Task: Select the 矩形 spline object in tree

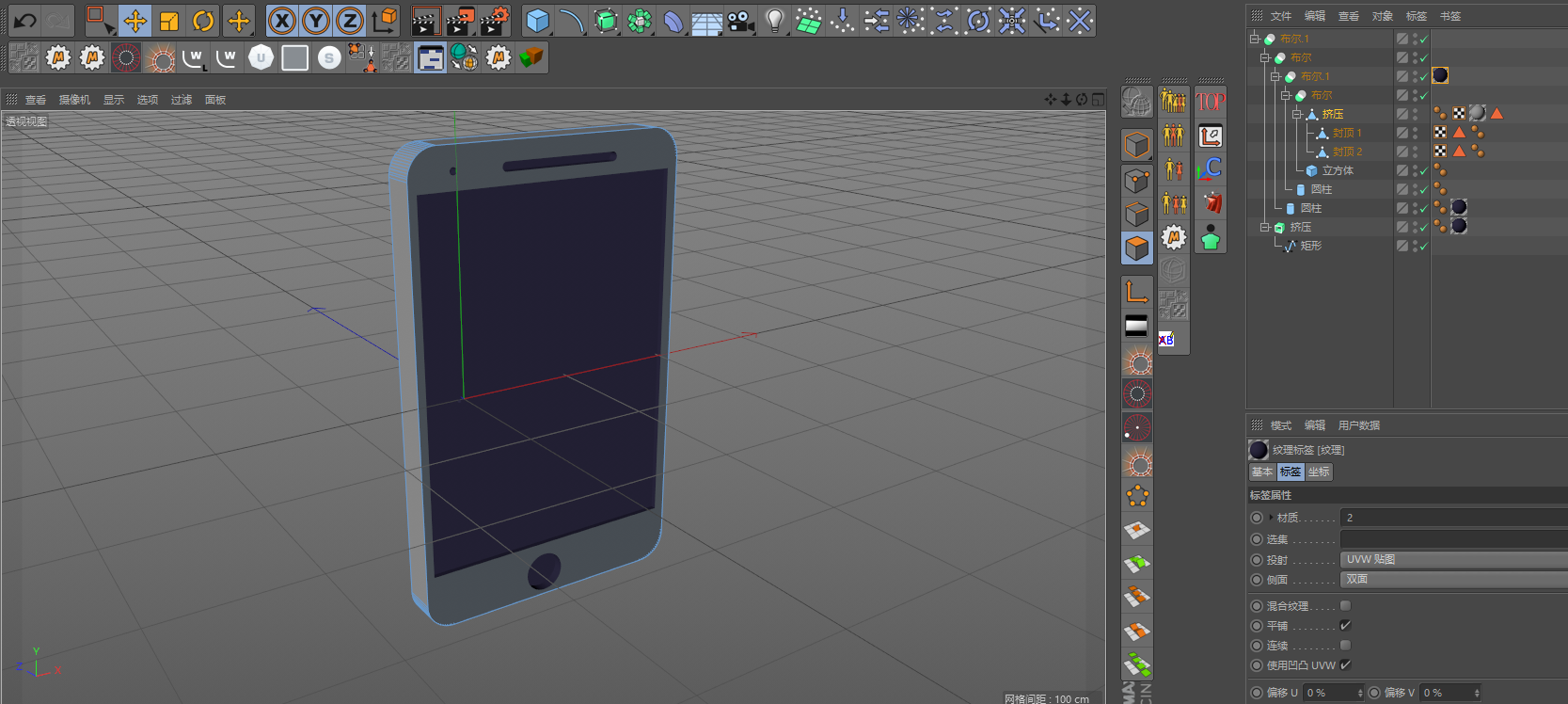Action: click(1310, 246)
